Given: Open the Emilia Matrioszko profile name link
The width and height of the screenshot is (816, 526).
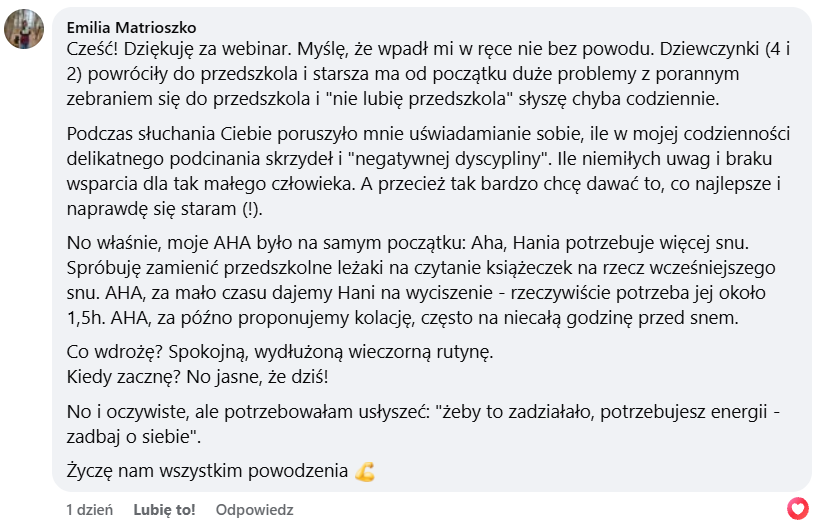Looking at the screenshot, I should [133, 25].
